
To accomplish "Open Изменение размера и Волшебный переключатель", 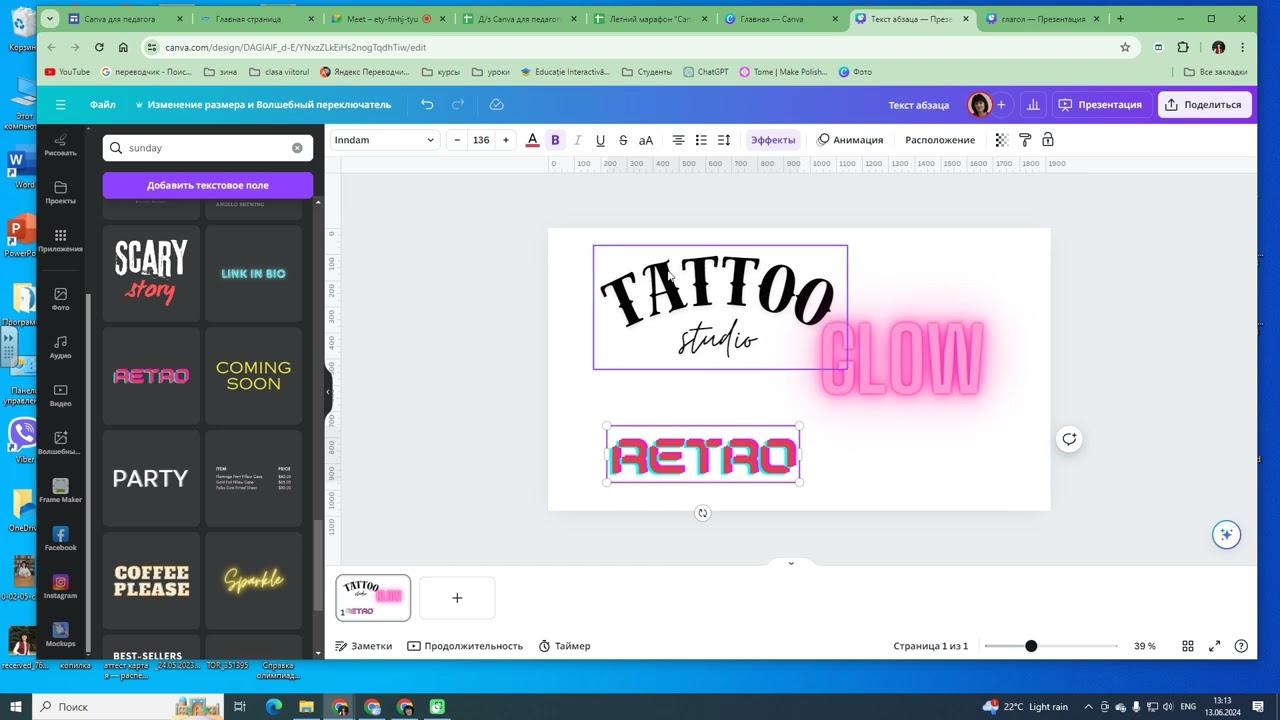I will coord(263,104).
